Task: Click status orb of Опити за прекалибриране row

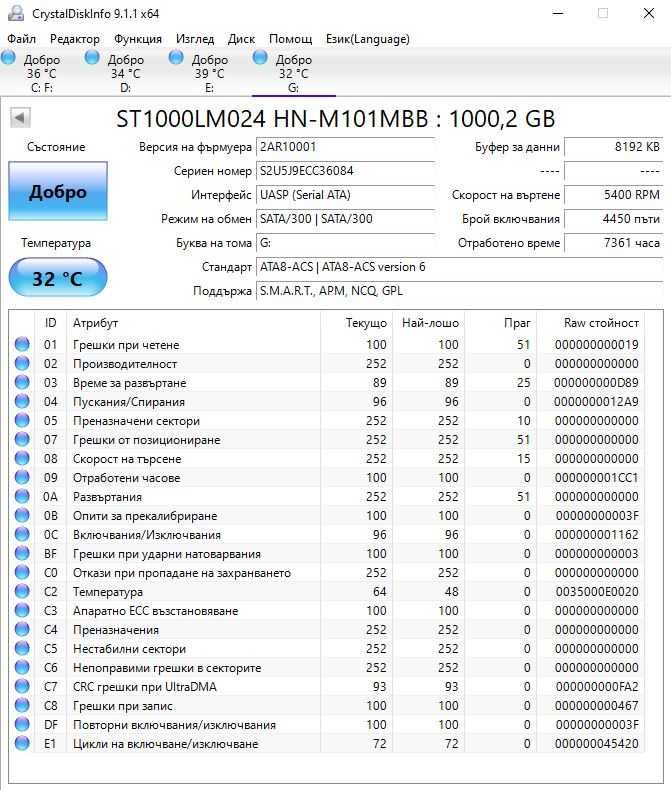Action: (22, 515)
